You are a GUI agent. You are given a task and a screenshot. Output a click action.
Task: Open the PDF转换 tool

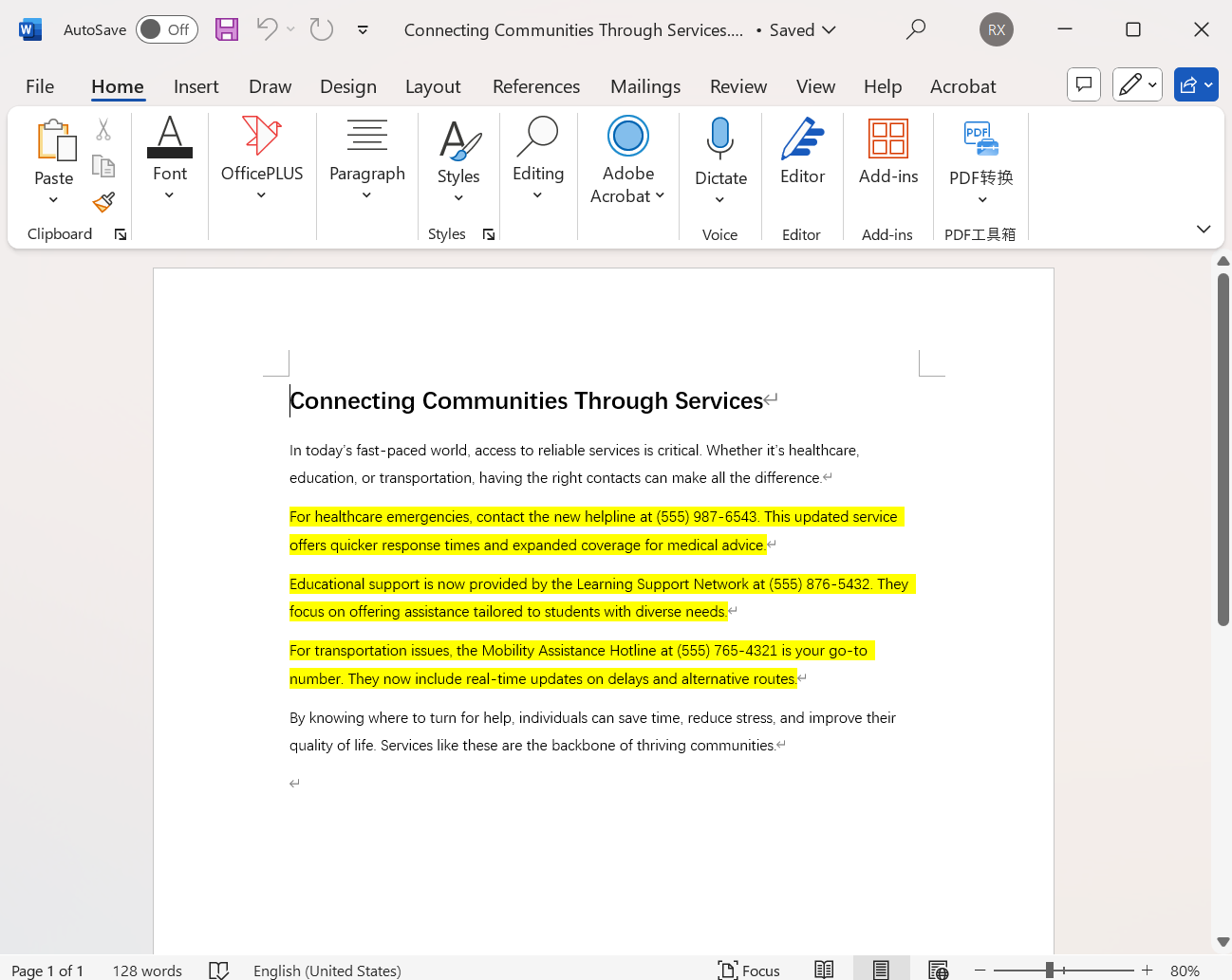click(980, 159)
